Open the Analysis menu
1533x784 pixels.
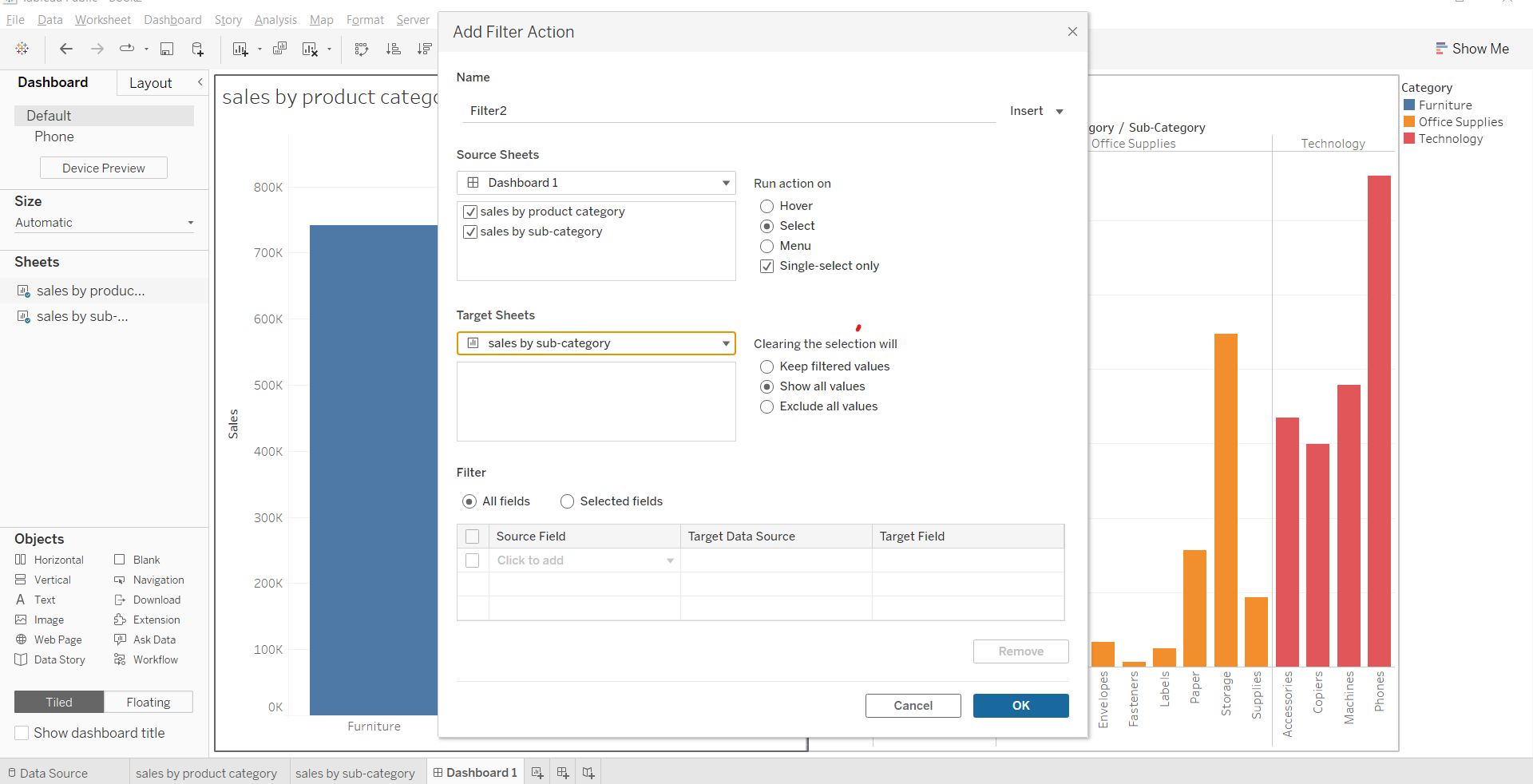[275, 20]
